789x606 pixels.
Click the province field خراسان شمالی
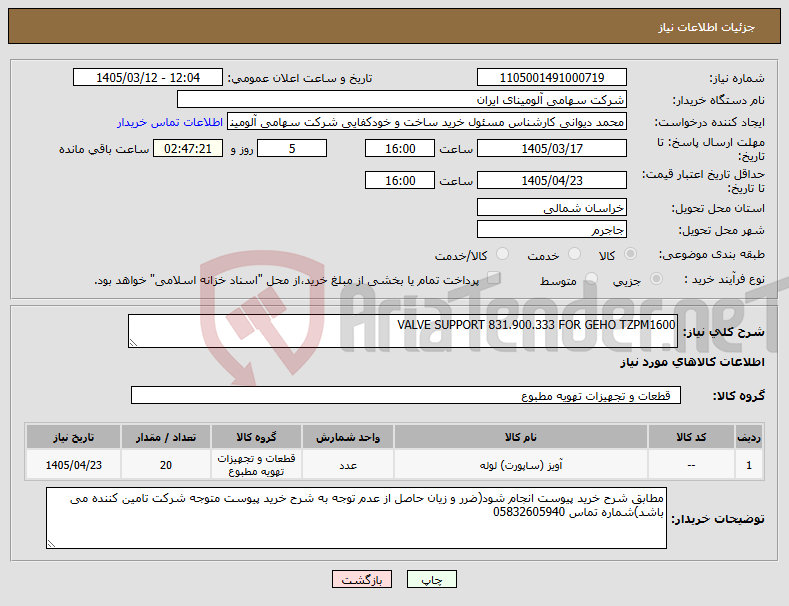point(551,207)
